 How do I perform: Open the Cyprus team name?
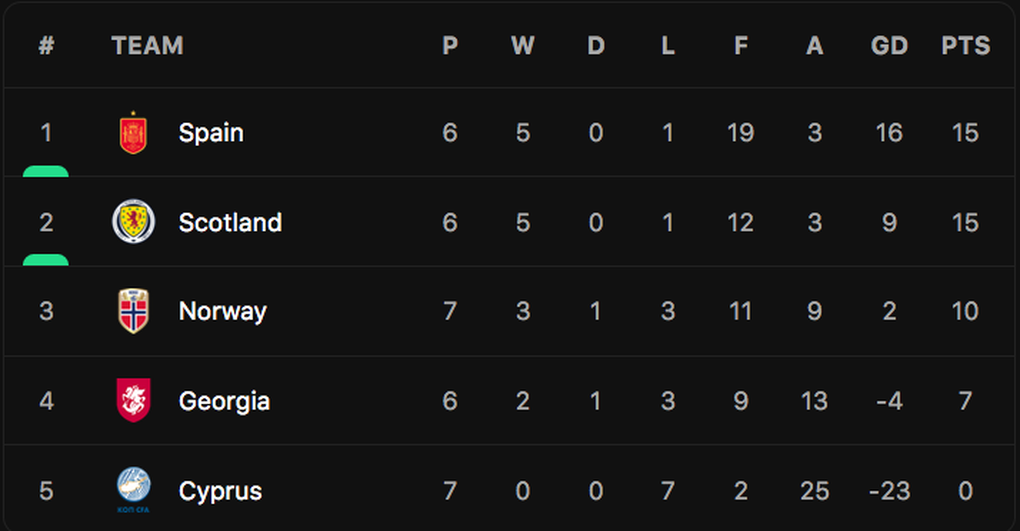tap(220, 491)
